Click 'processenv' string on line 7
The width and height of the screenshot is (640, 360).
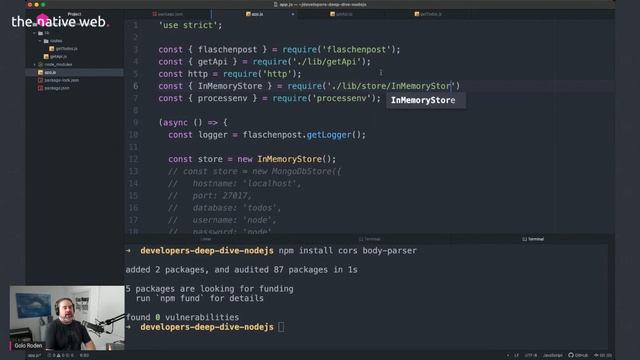342,98
